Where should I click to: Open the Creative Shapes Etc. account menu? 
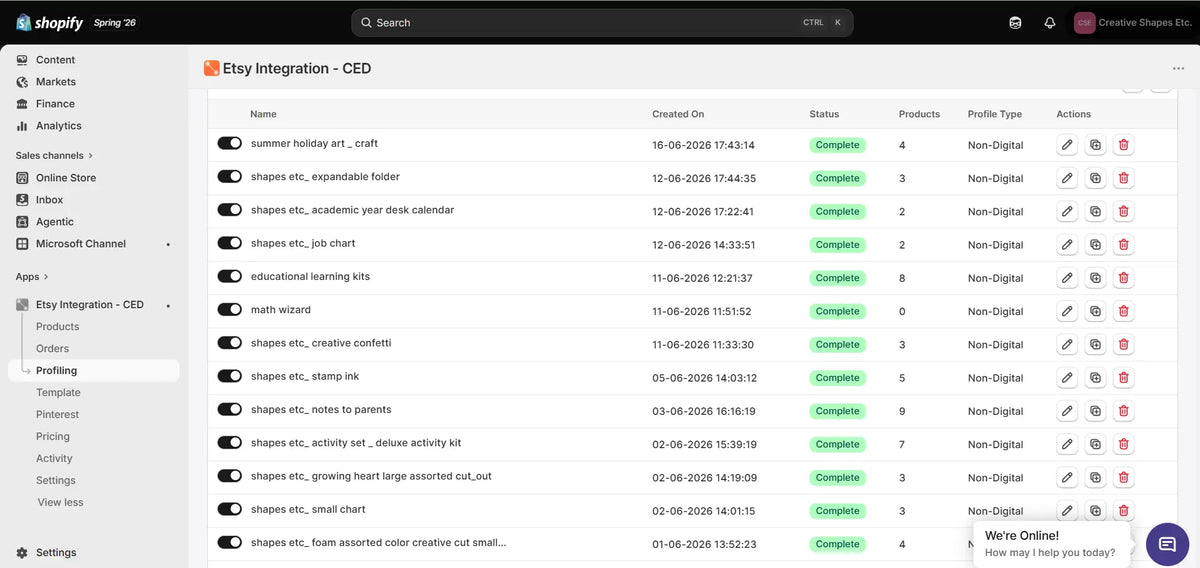(1132, 22)
